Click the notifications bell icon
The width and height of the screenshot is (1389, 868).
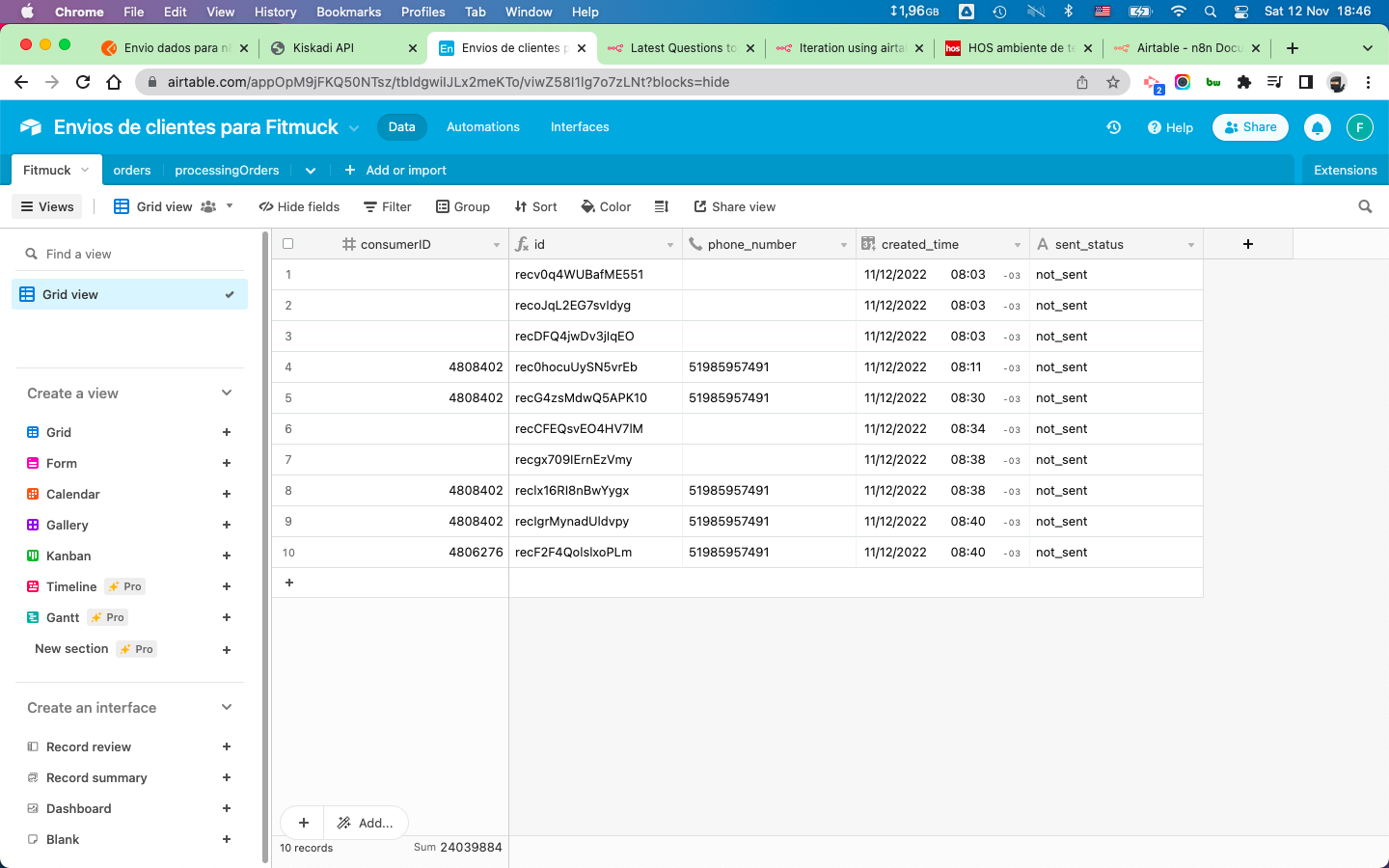pos(1317,127)
